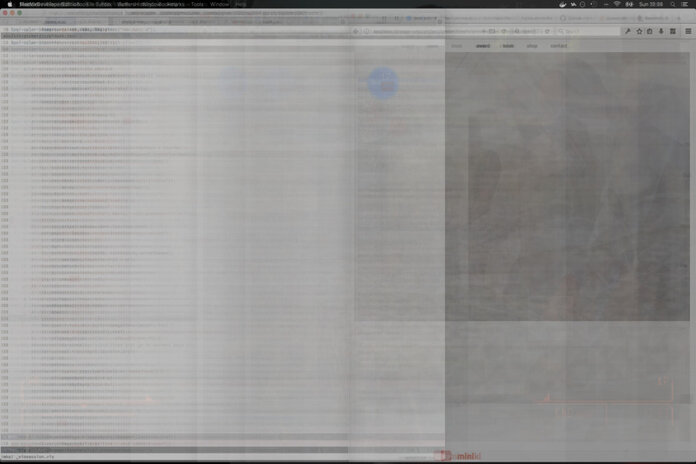The image size is (696, 464).
Task: Click the Wi-Fi status icon
Action: (617, 4)
